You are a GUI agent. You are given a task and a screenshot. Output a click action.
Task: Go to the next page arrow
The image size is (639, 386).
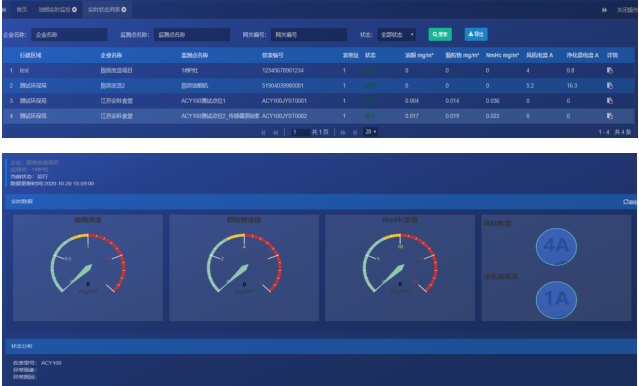click(x=343, y=132)
